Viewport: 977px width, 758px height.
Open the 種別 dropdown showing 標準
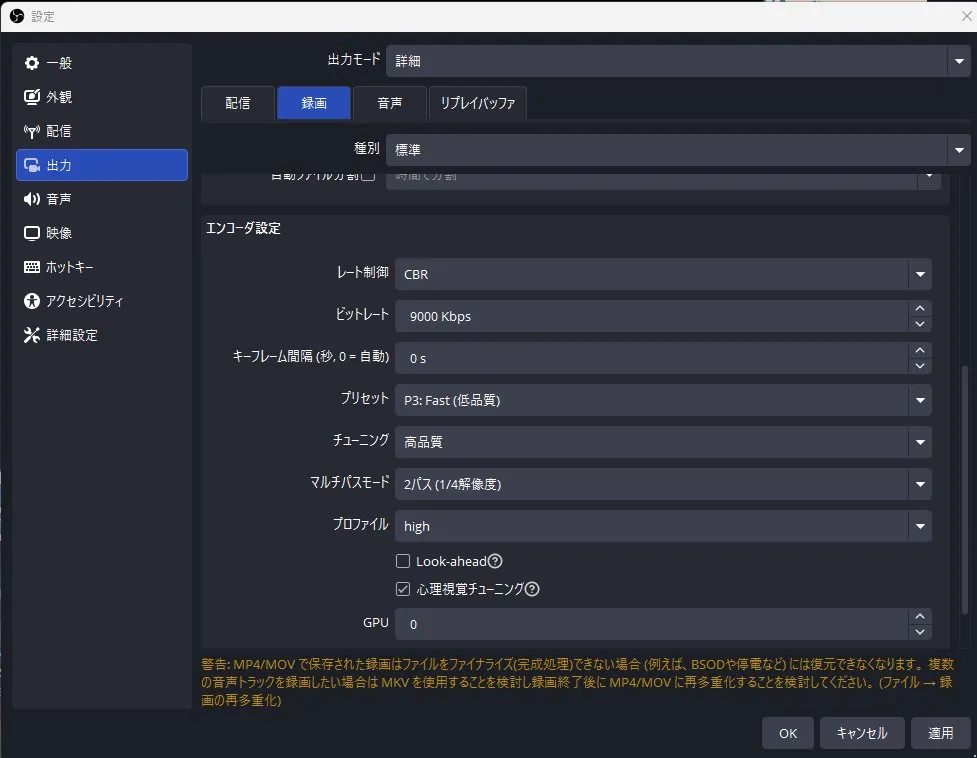(x=678, y=149)
